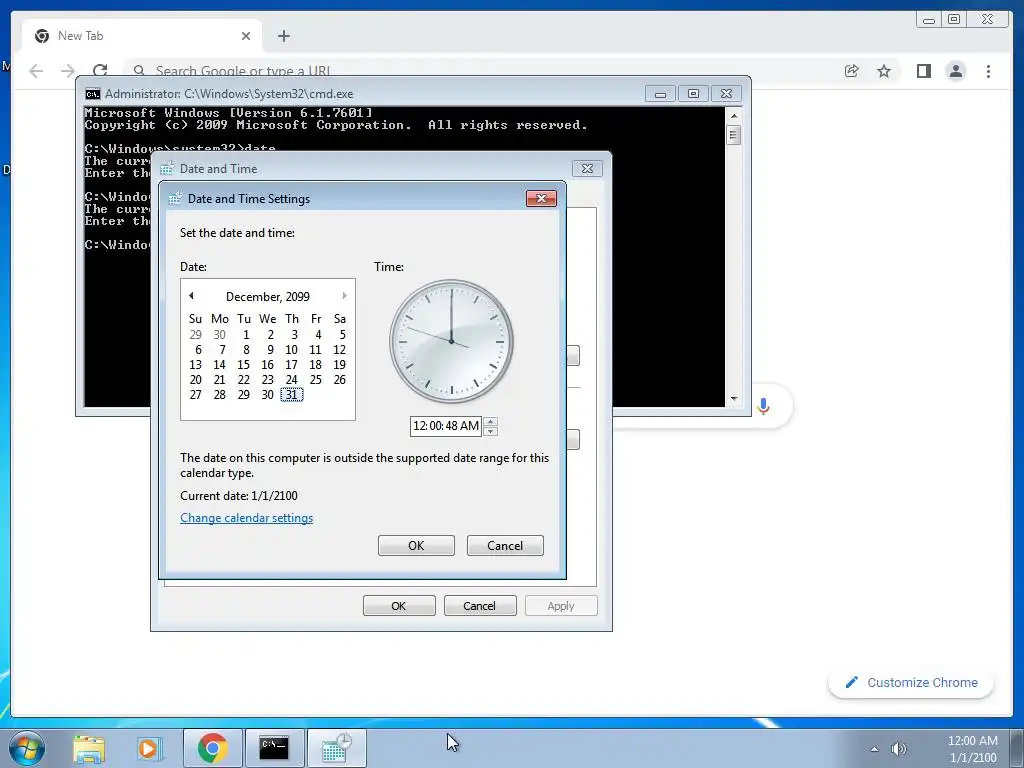This screenshot has height=768, width=1024.
Task: Click cmd window scrollbar thumb
Action: (733, 135)
